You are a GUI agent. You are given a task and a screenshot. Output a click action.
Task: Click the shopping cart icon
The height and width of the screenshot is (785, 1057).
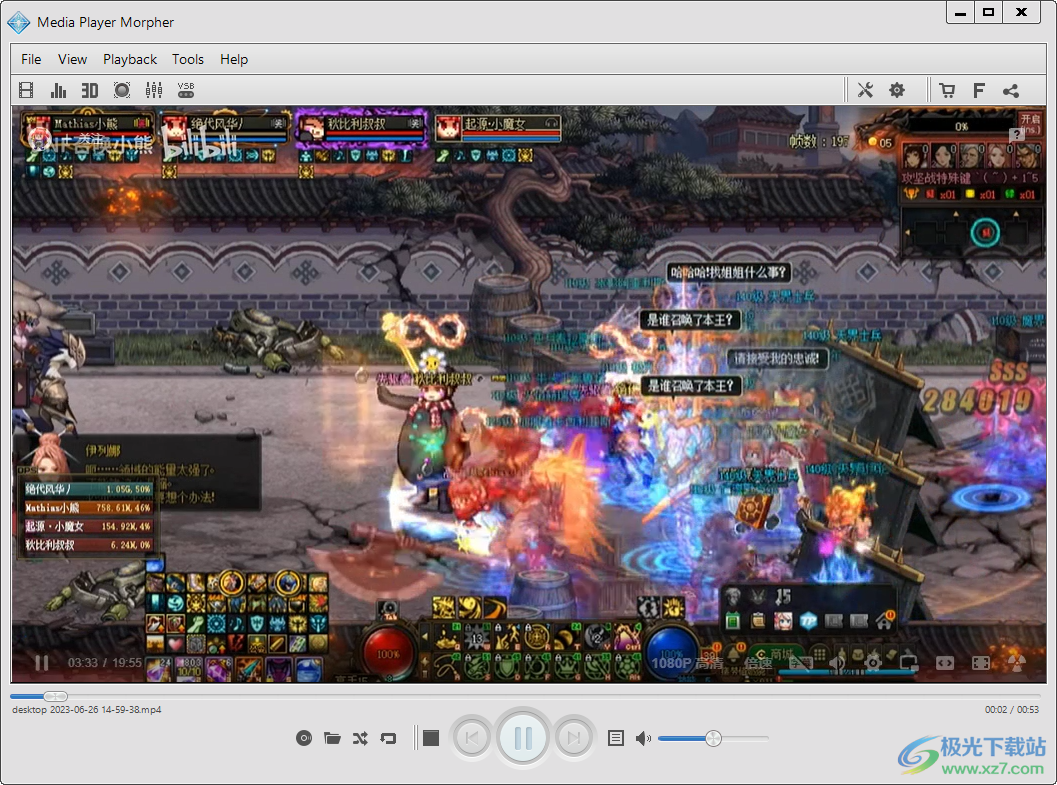click(947, 90)
